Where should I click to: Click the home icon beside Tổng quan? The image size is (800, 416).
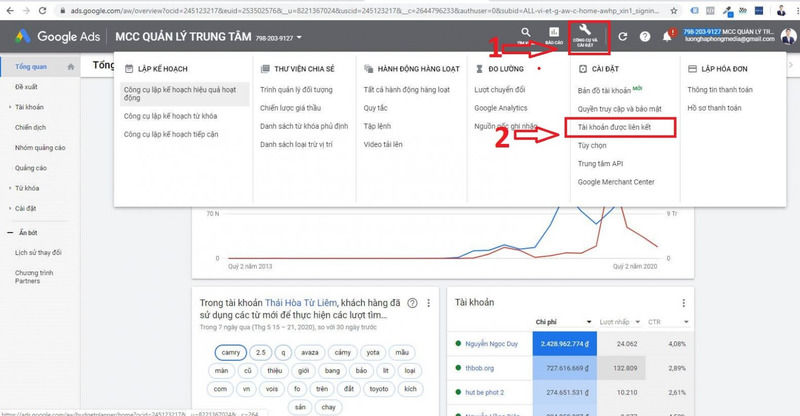pyautogui.click(x=69, y=66)
